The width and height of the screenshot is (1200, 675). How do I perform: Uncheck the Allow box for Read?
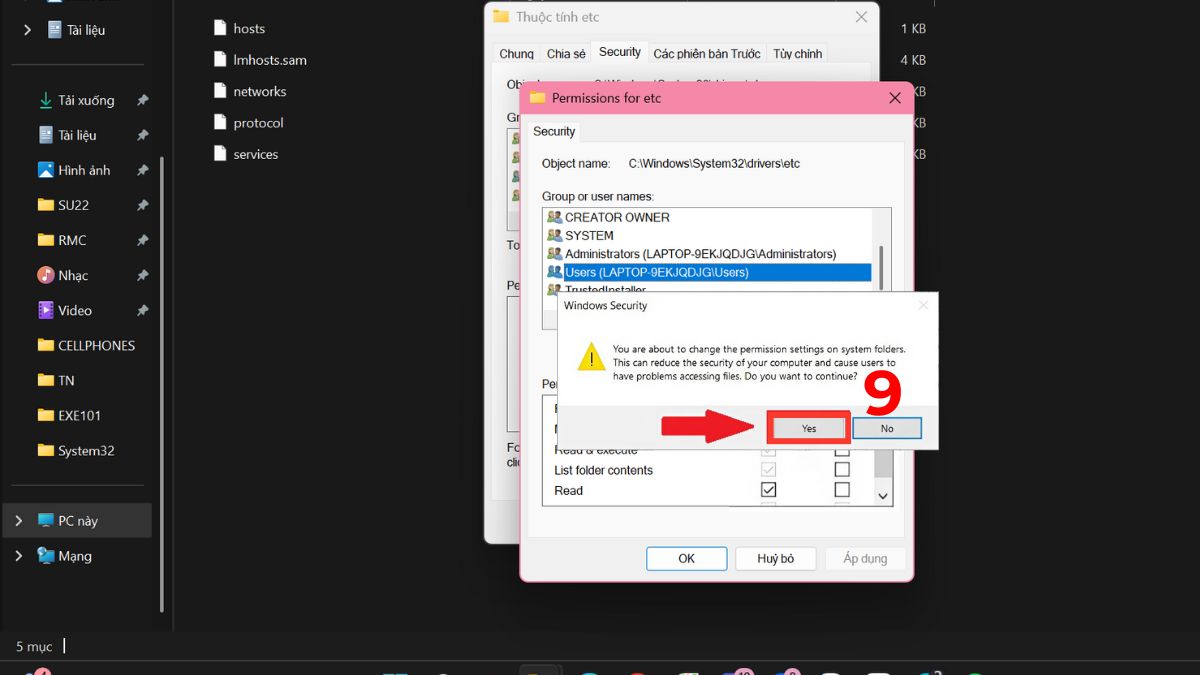coord(768,490)
